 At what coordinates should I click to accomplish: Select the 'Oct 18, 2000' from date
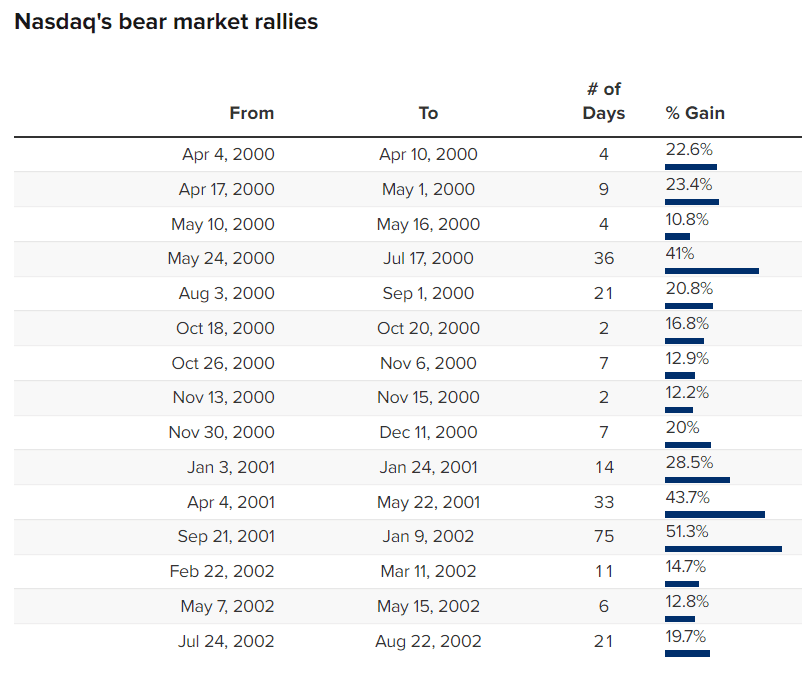pyautogui.click(x=223, y=328)
